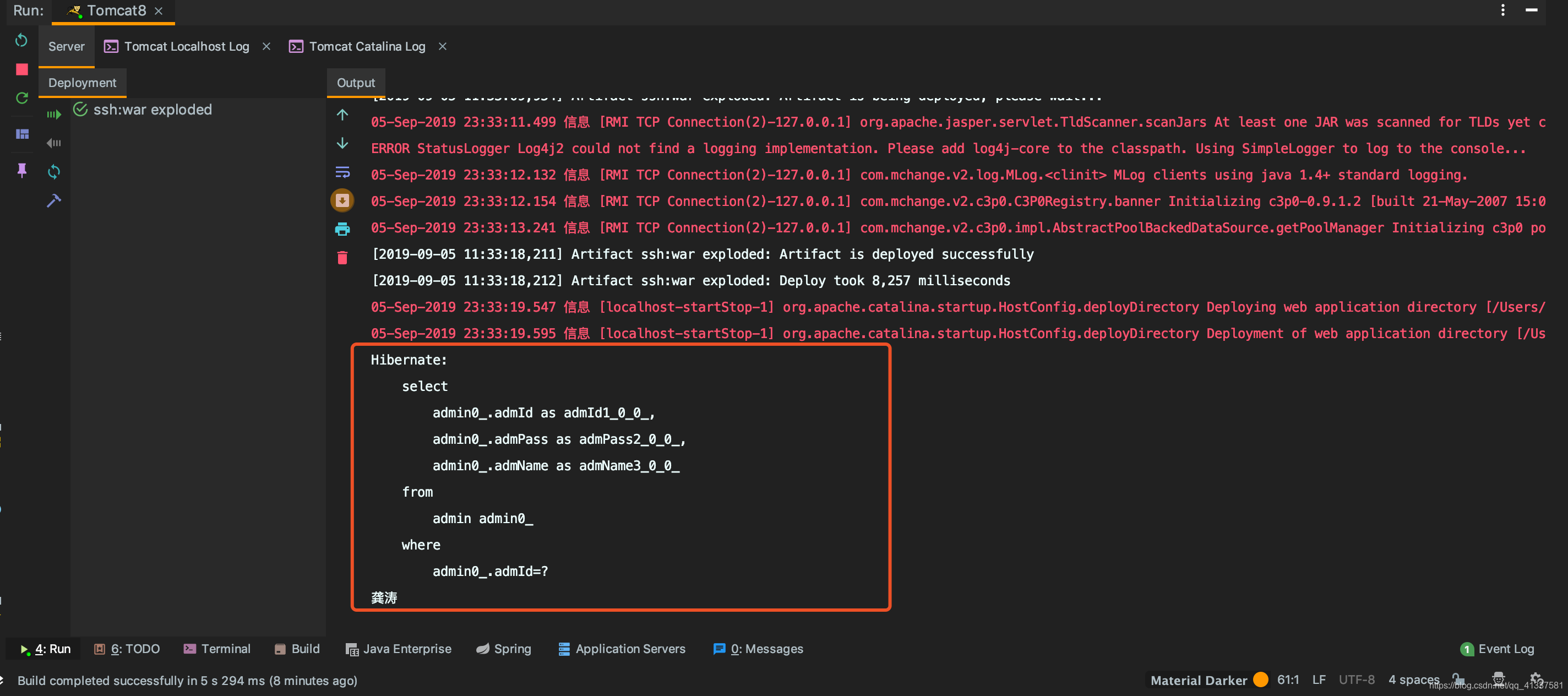Screen dimensions: 1568x696
Task: Open the 4: Run tool window
Action: 46,649
